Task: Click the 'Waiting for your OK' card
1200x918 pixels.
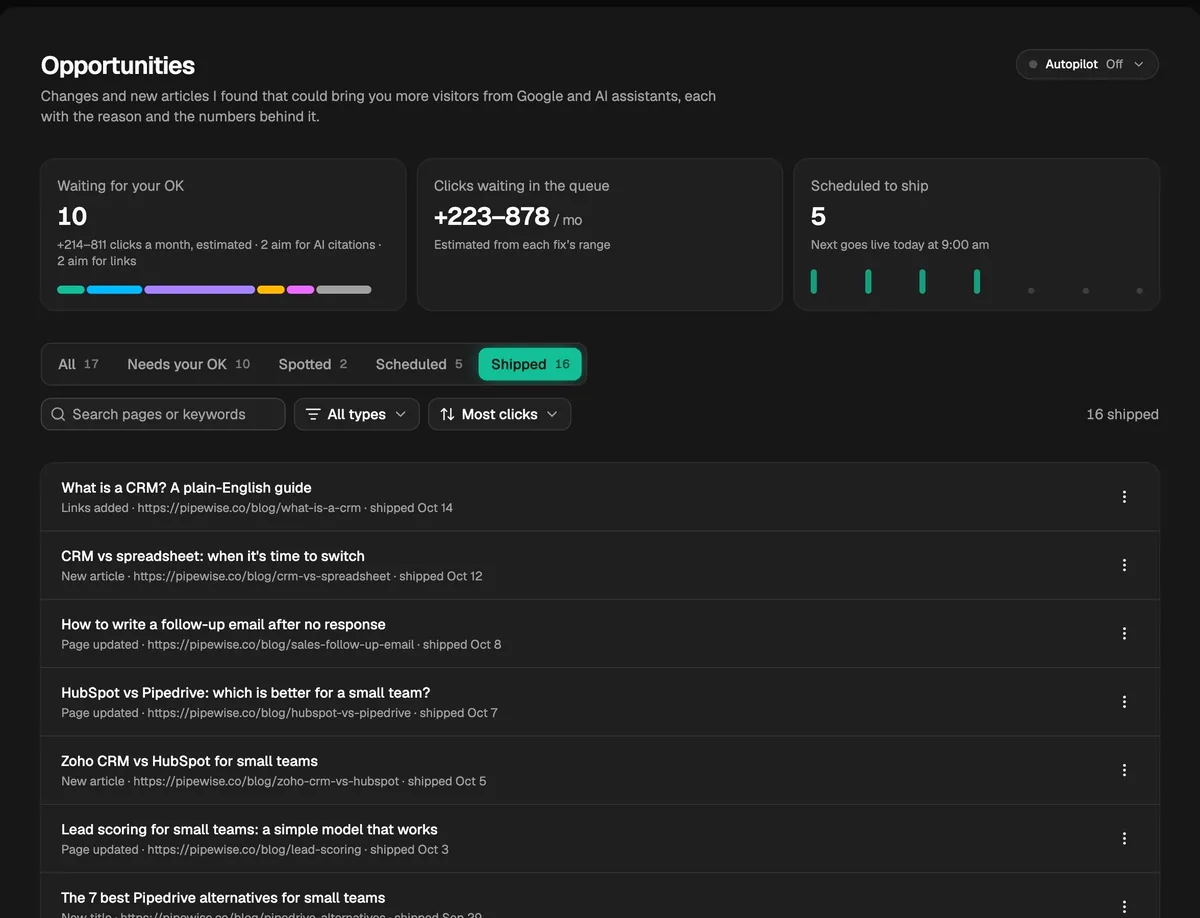Action: tap(223, 234)
